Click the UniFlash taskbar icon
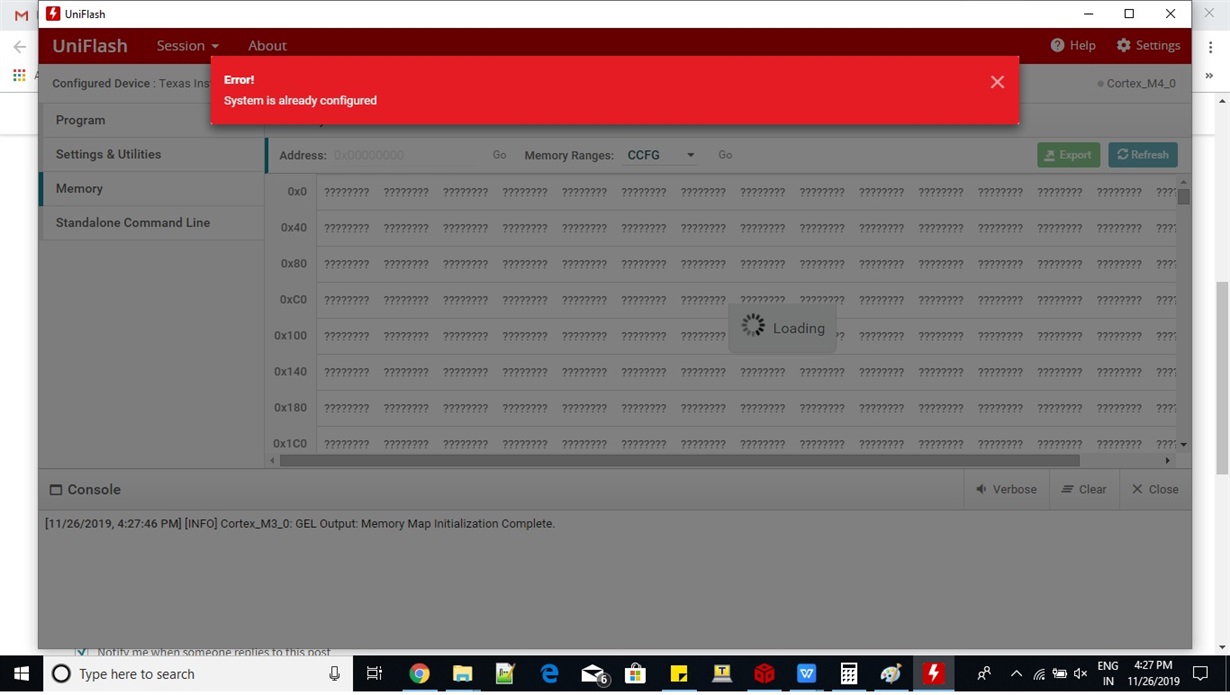 (934, 674)
